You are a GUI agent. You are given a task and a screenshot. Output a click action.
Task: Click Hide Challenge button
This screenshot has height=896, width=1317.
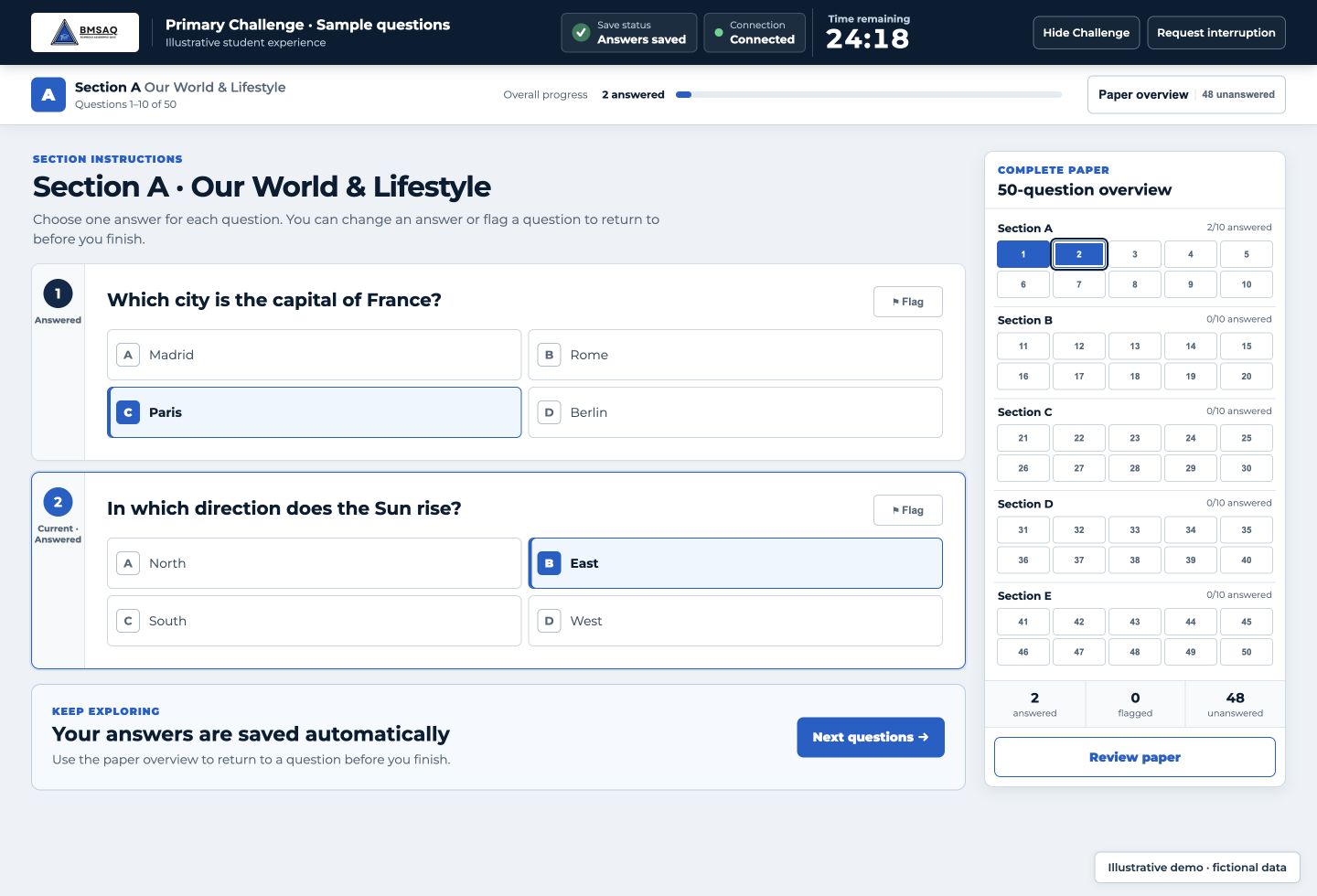[x=1087, y=33]
